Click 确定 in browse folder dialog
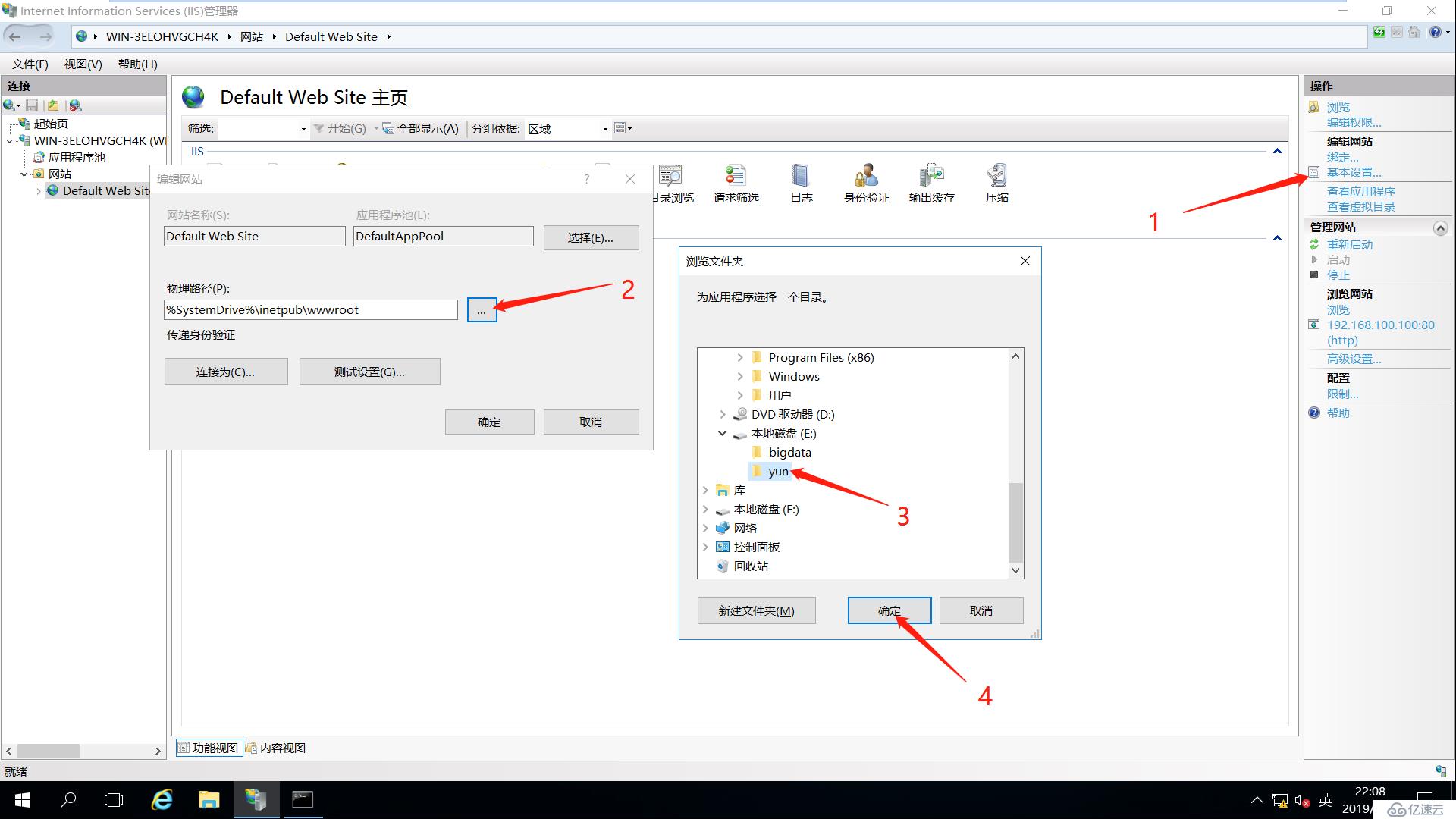Viewport: 1456px width, 819px height. coord(890,610)
